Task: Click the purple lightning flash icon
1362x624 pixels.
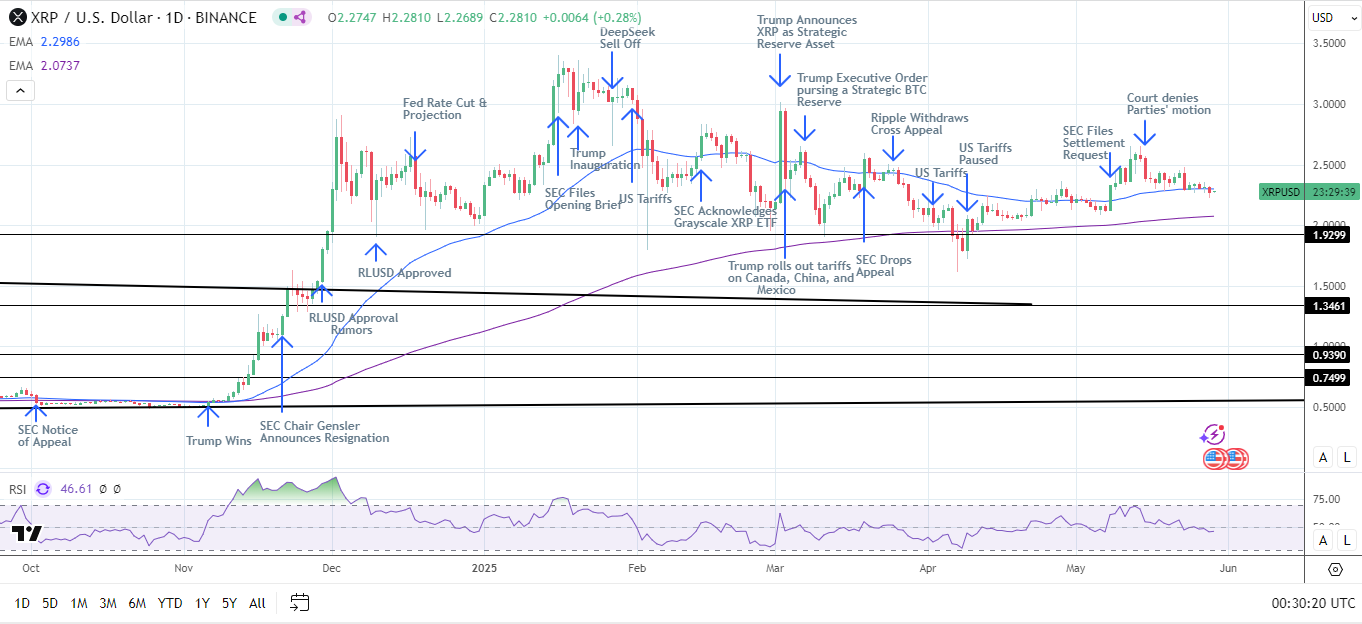Action: pos(1213,435)
